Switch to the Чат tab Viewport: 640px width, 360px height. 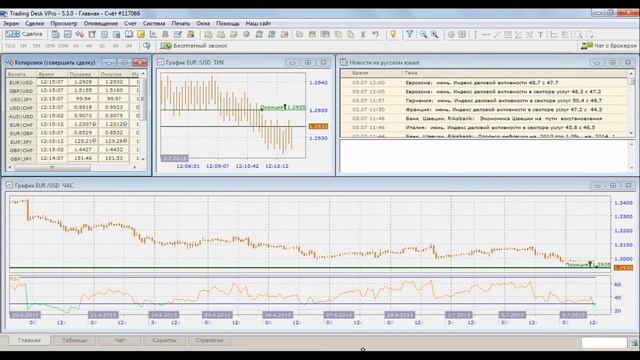tap(119, 340)
